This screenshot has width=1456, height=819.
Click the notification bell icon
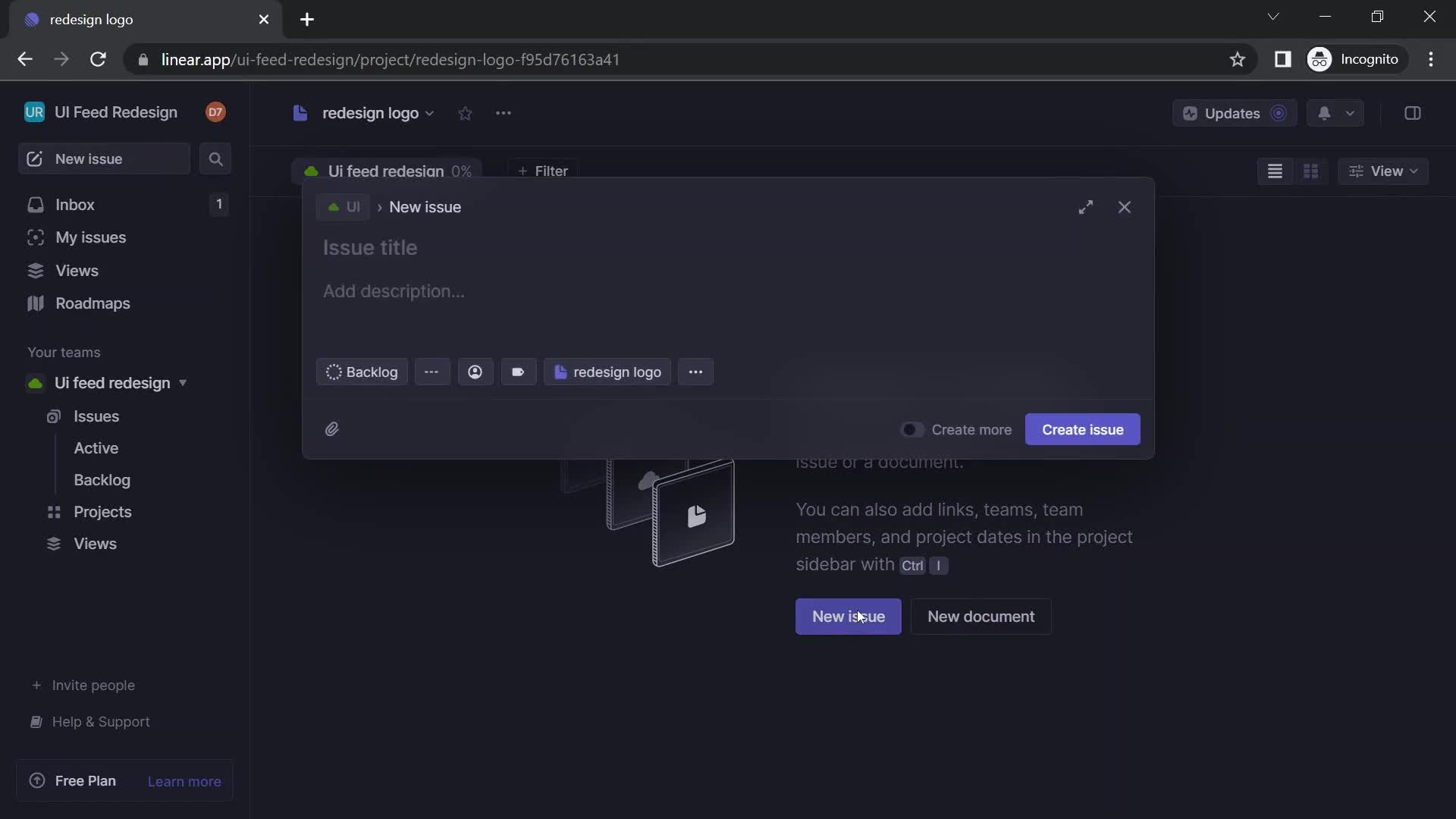[x=1323, y=112]
